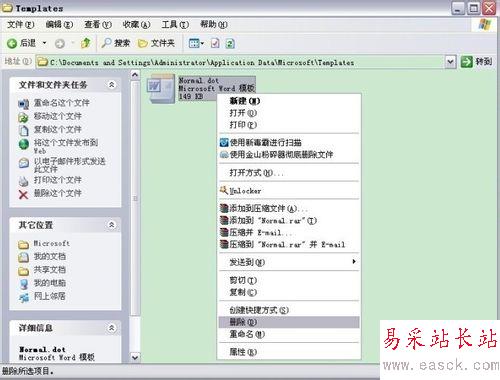Choose 压缩并 E-mail... entry
The image size is (500, 380).
pyautogui.click(x=289, y=233)
